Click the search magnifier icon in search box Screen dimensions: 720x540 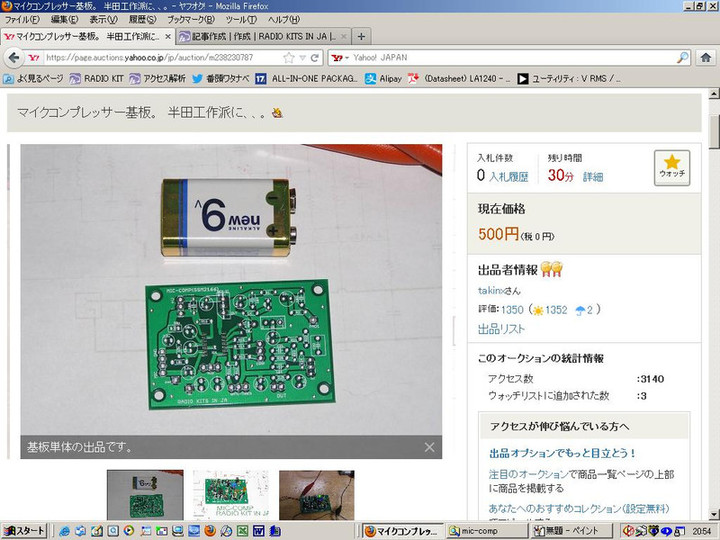click(x=682, y=58)
